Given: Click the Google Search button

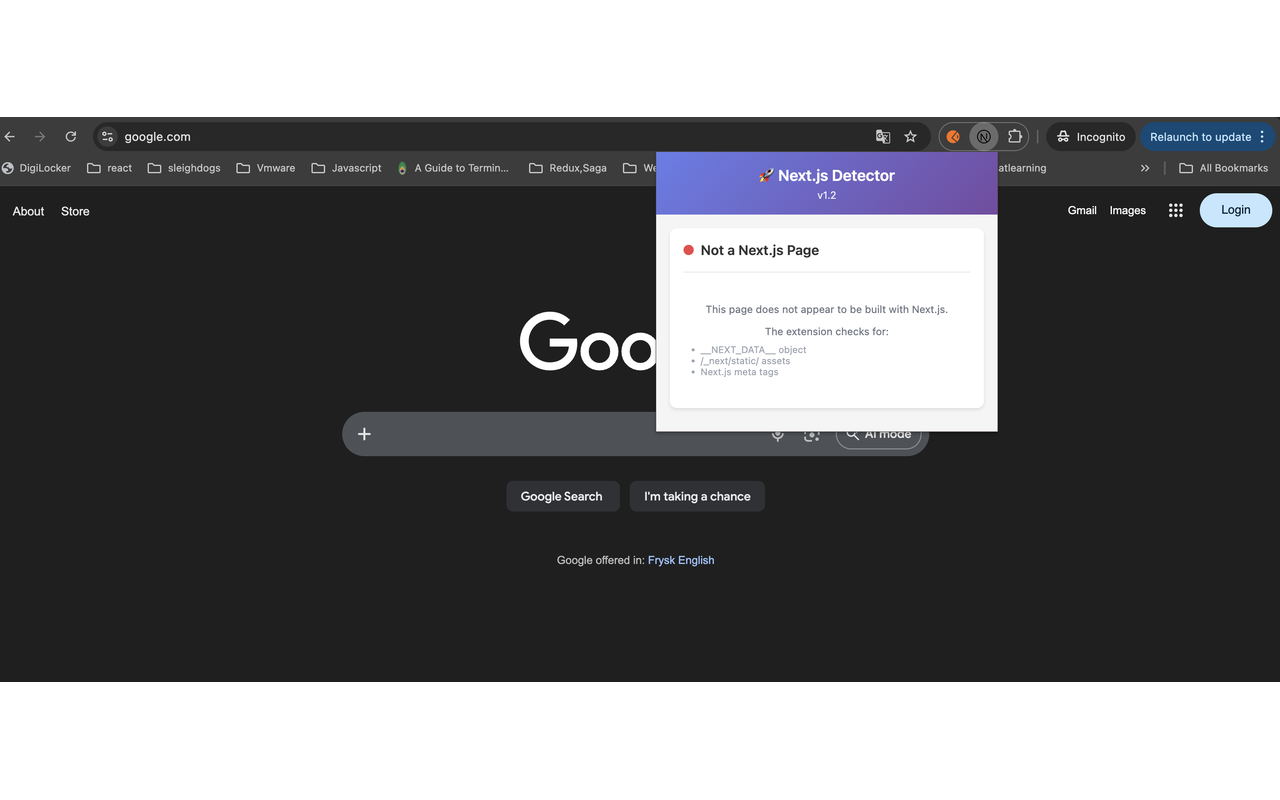Looking at the screenshot, I should click(x=562, y=496).
